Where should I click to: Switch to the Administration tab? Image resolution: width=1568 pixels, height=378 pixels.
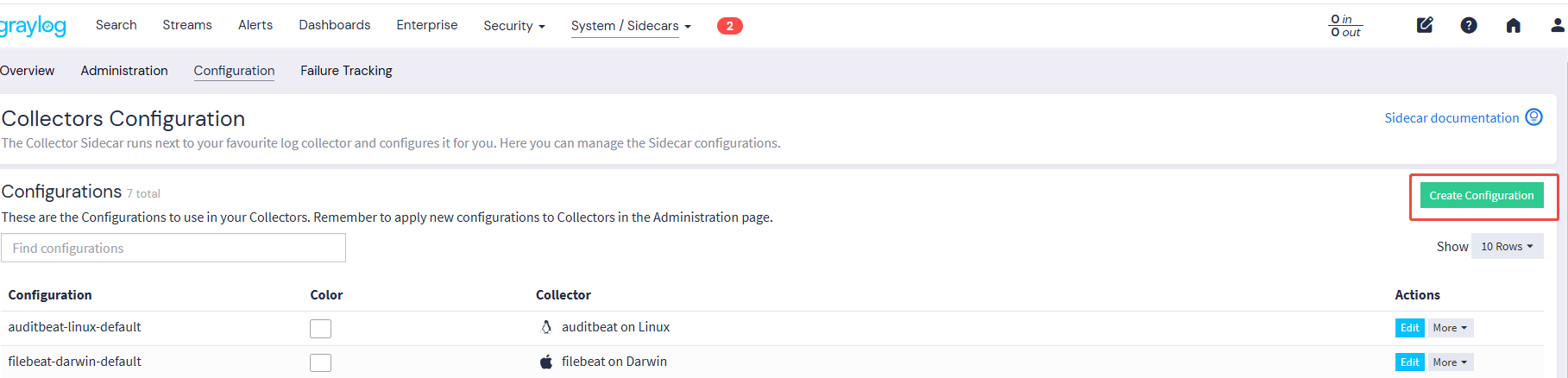(x=124, y=71)
